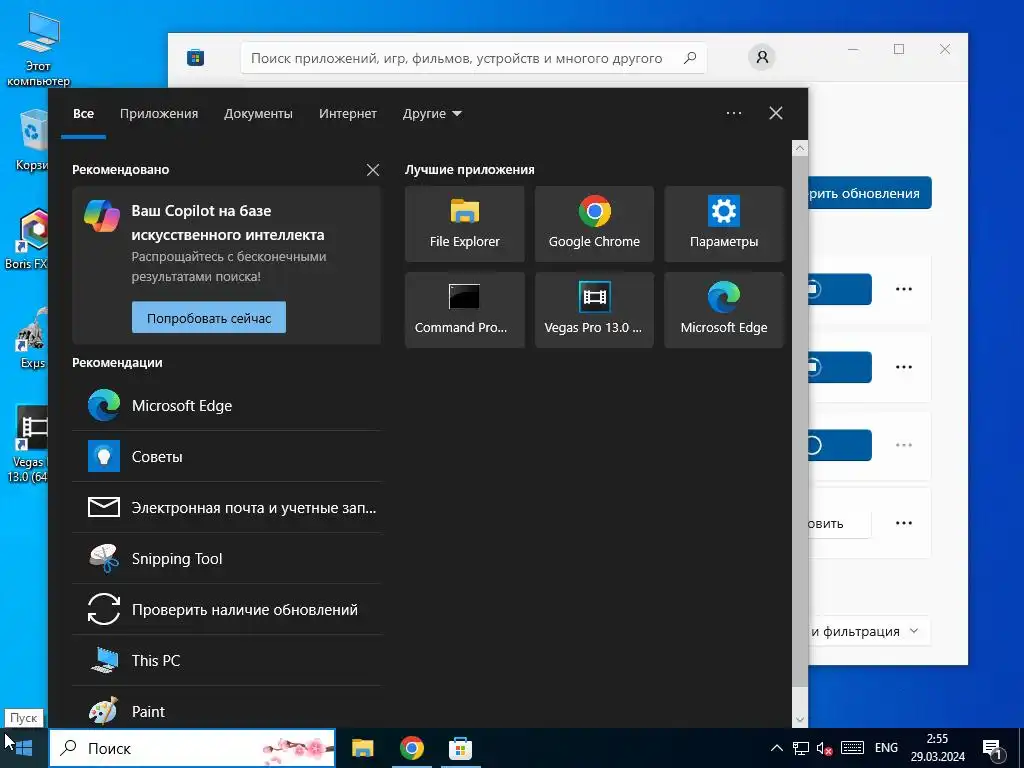Open This PC from recommendations
The width and height of the screenshot is (1024, 768).
click(226, 660)
